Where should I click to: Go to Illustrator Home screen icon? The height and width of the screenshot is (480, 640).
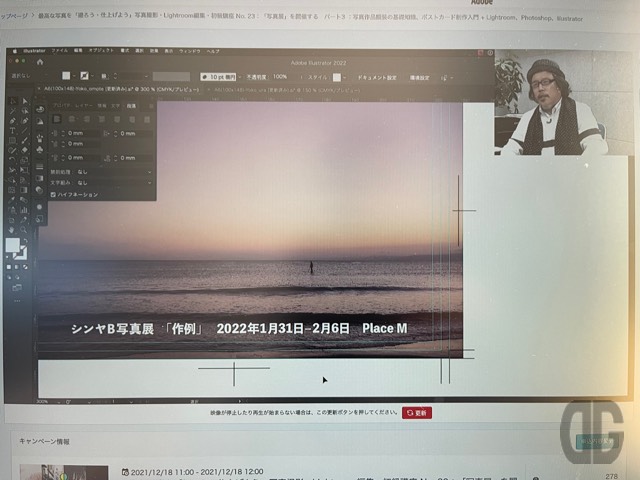coord(40,62)
